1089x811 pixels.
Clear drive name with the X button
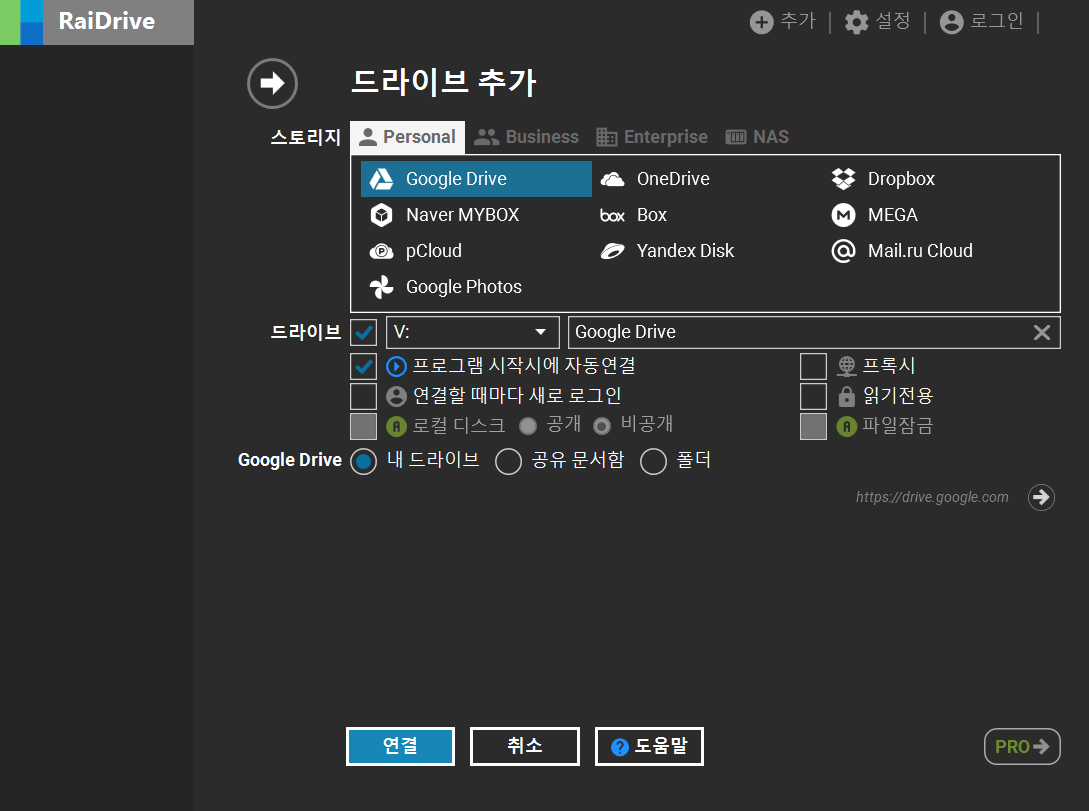click(x=1042, y=333)
